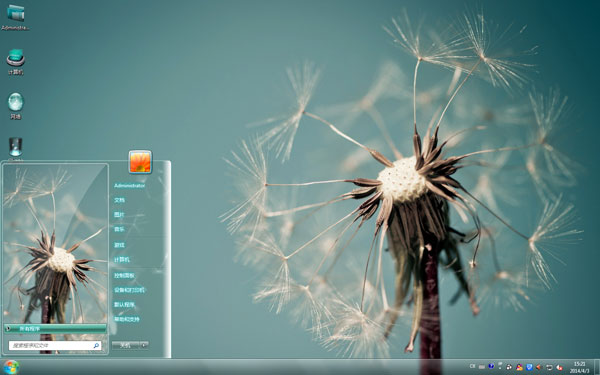Click the keyboard icon in the tray
Viewport: 600px width, 375px height.
pyautogui.click(x=482, y=367)
